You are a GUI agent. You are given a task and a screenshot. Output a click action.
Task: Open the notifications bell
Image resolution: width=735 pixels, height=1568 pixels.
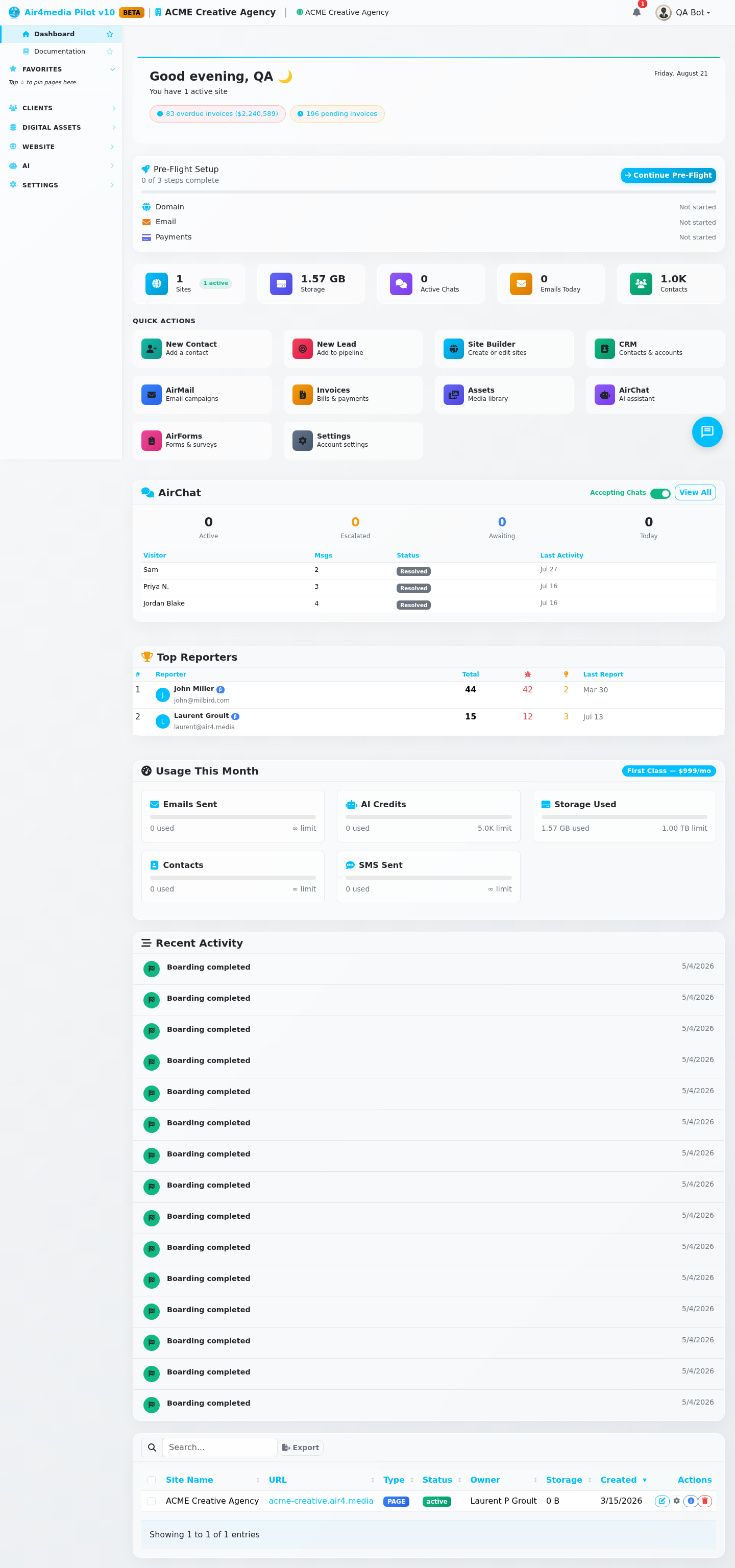coord(636,12)
